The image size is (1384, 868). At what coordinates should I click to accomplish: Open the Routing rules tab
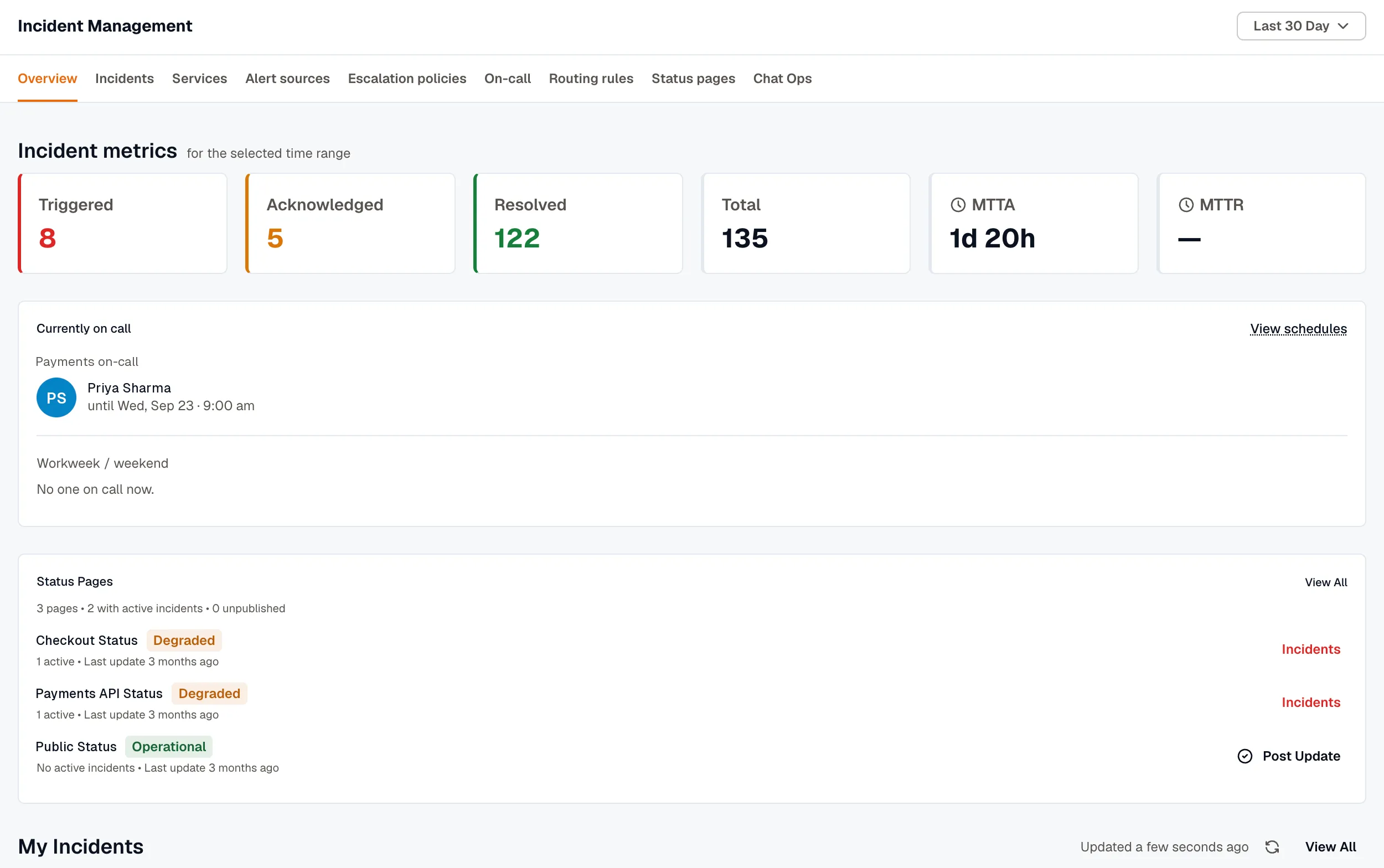[x=591, y=79]
